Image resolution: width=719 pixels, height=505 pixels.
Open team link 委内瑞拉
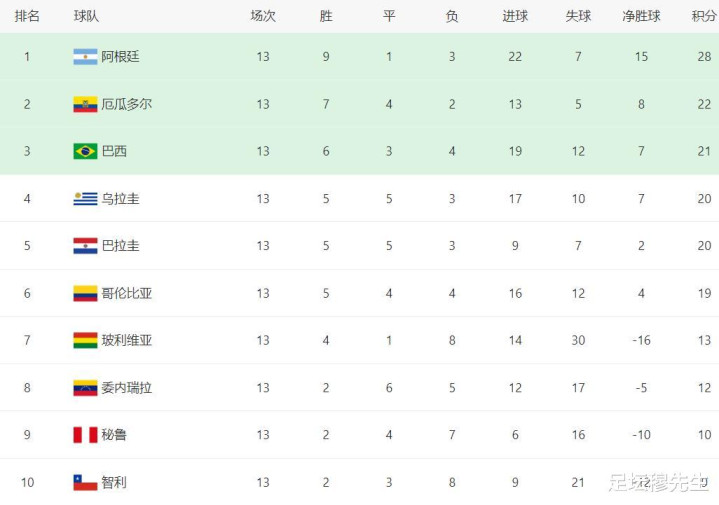click(127, 388)
